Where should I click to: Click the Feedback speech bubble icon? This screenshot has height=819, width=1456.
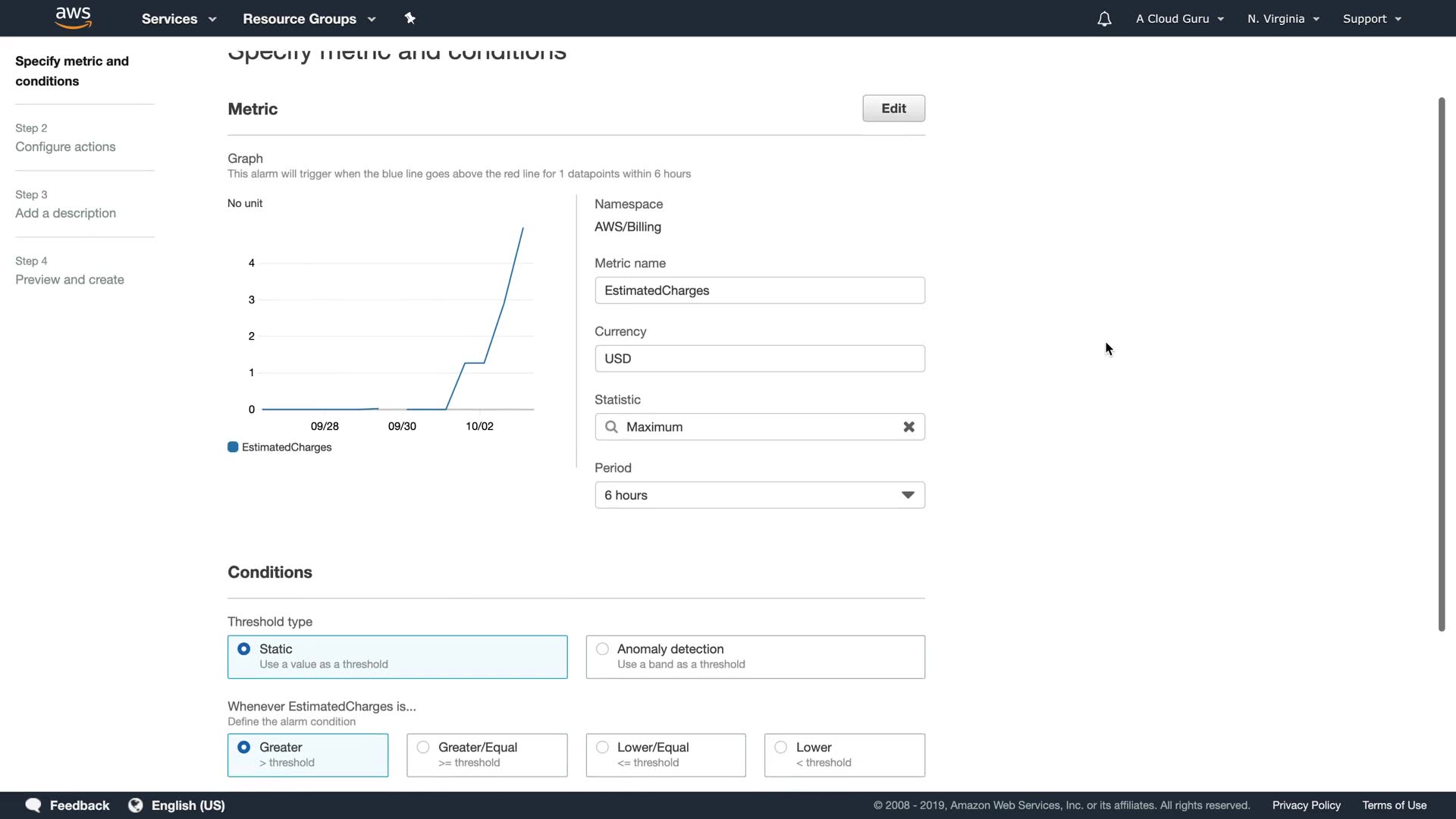coord(33,805)
